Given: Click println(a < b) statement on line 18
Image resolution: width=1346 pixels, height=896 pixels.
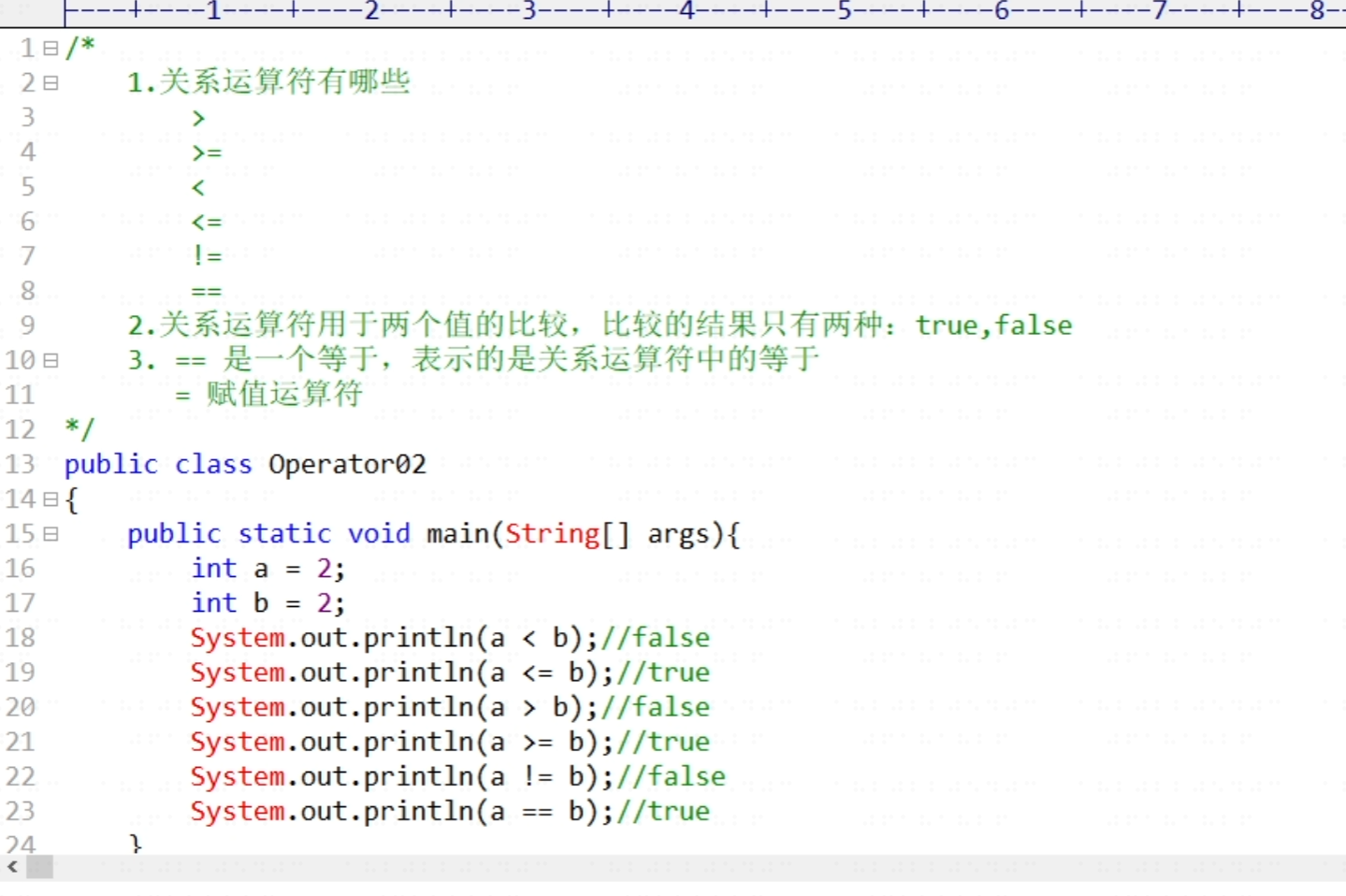Looking at the screenshot, I should 395,638.
